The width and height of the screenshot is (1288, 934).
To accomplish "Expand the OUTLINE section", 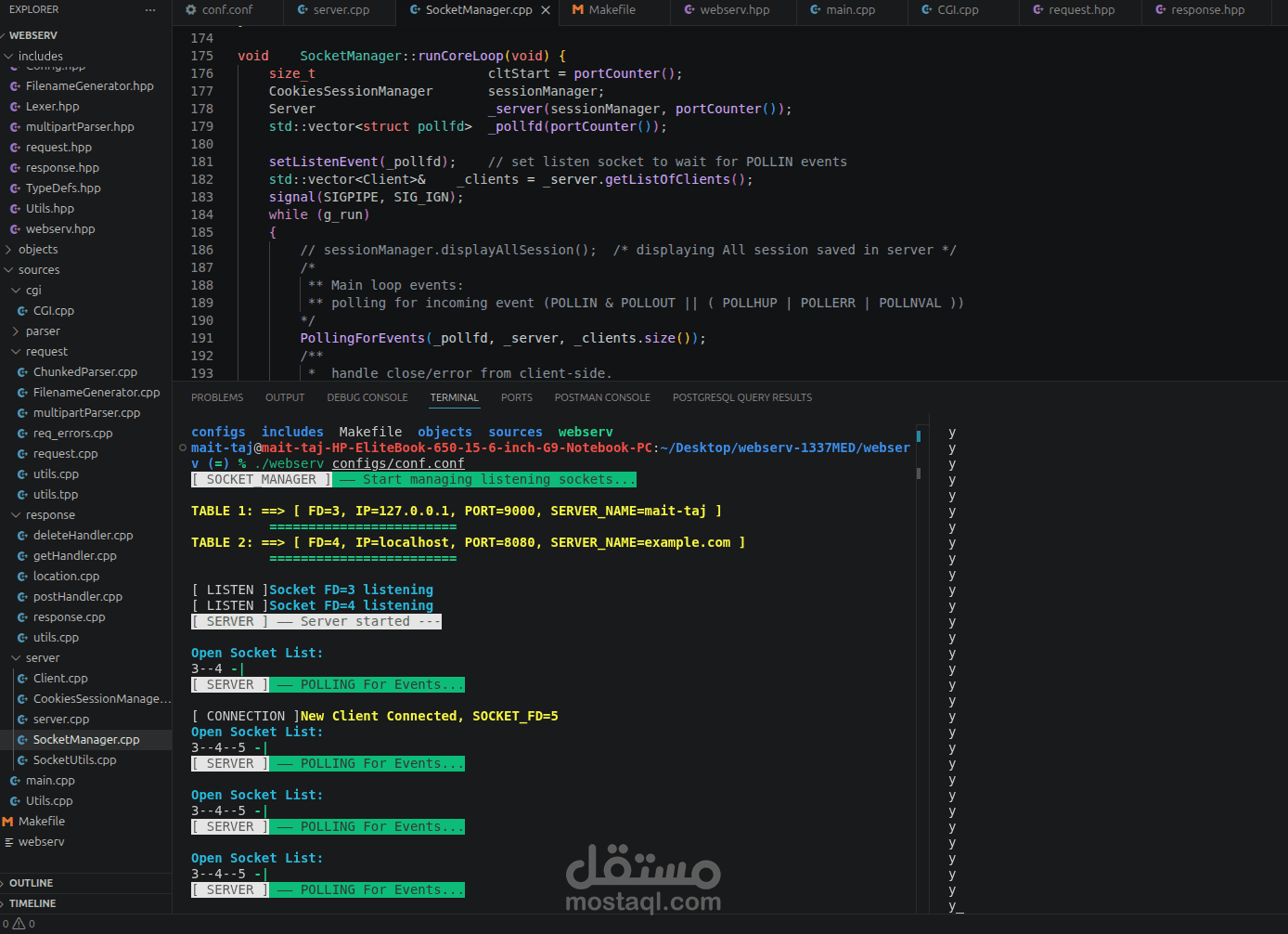I will (x=31, y=883).
